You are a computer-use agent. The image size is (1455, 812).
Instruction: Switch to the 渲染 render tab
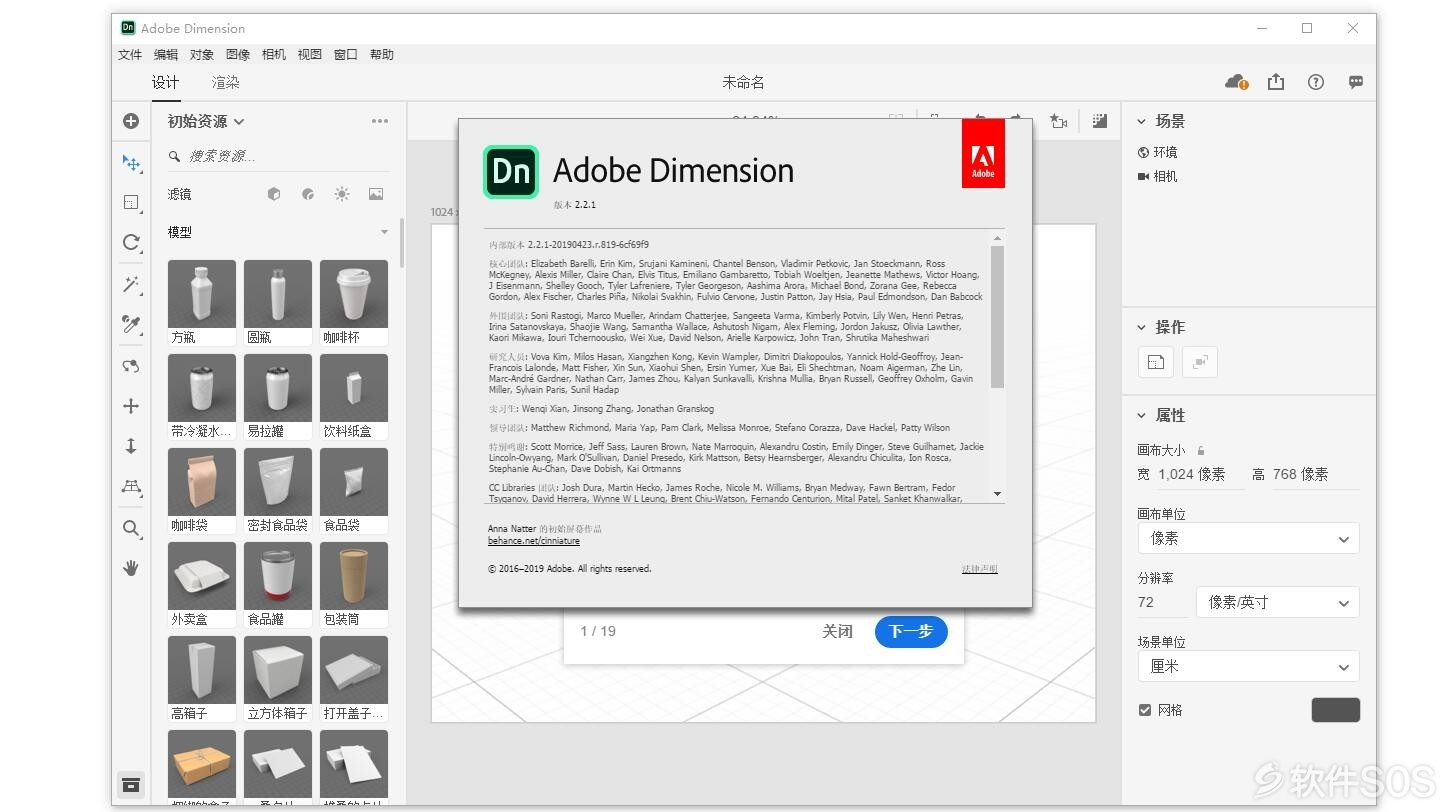pos(226,82)
